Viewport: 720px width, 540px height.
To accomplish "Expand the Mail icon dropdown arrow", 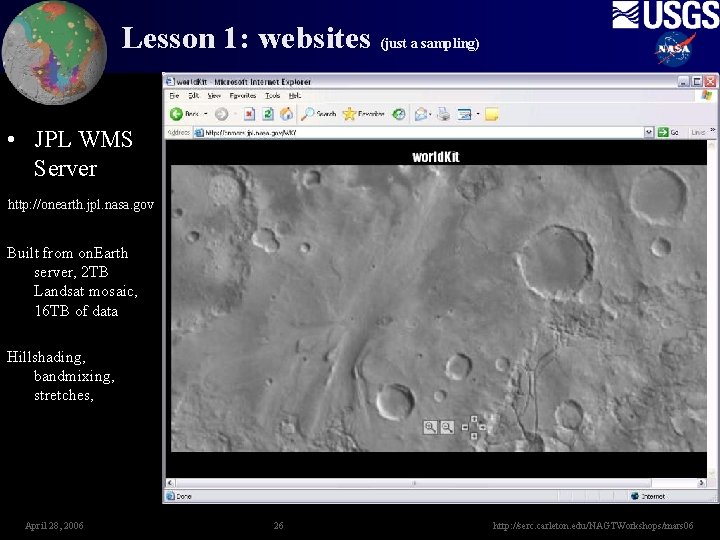I will (x=430, y=114).
